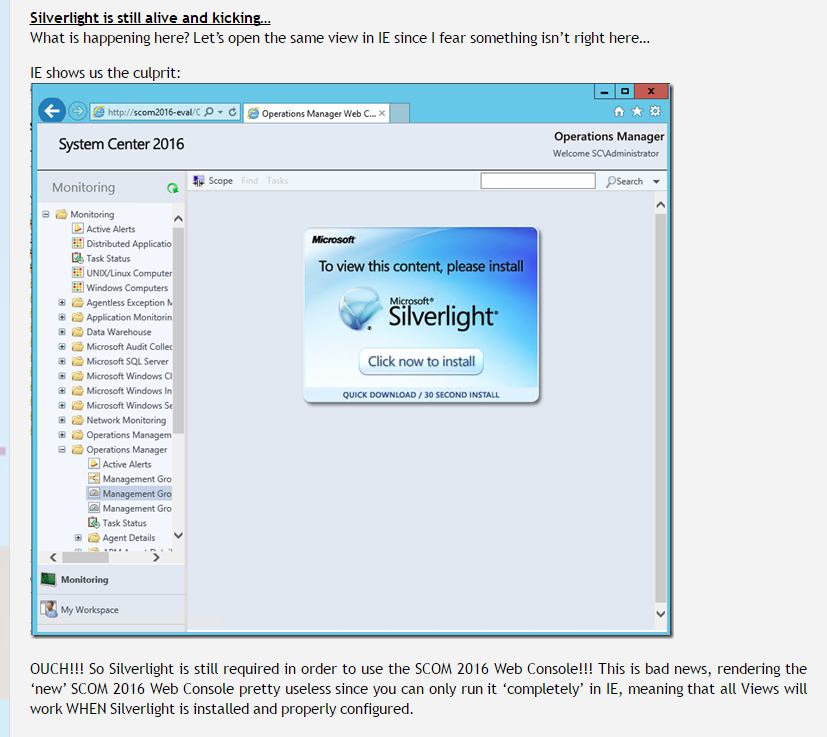
Task: Select the Operations Manager Web Console tab
Action: pos(316,113)
